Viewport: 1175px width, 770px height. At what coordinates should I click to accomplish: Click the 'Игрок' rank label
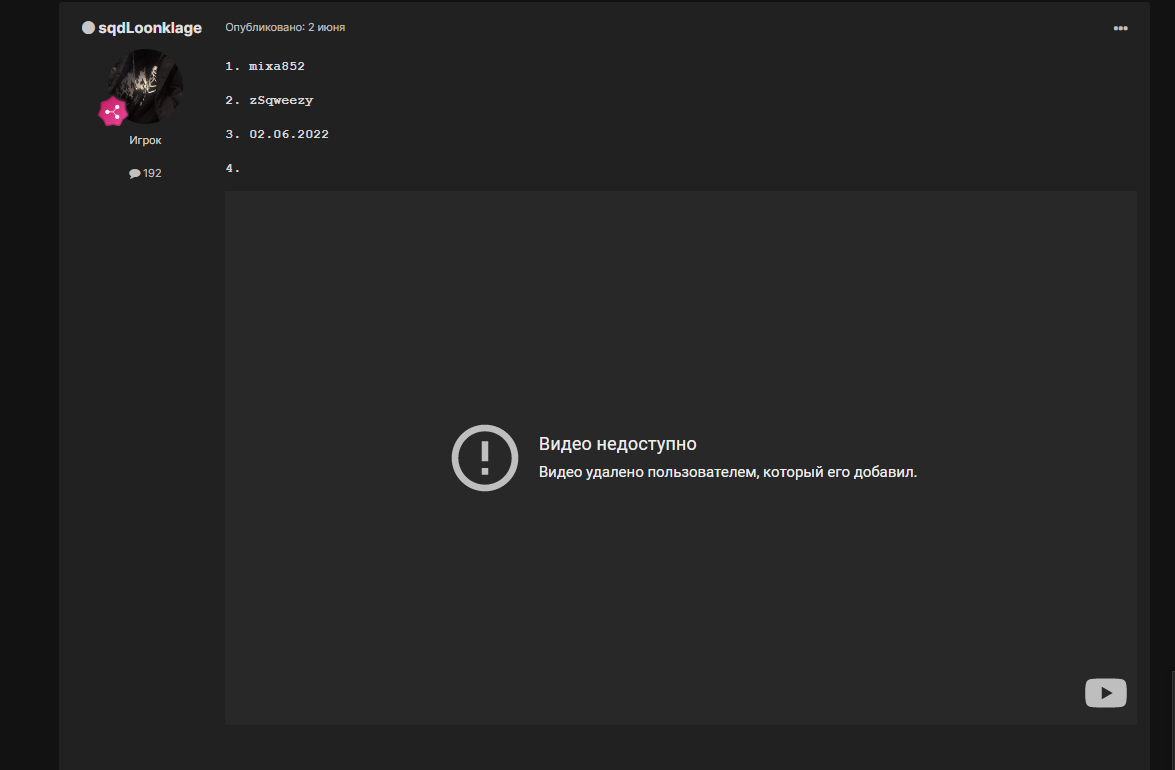[x=145, y=140]
